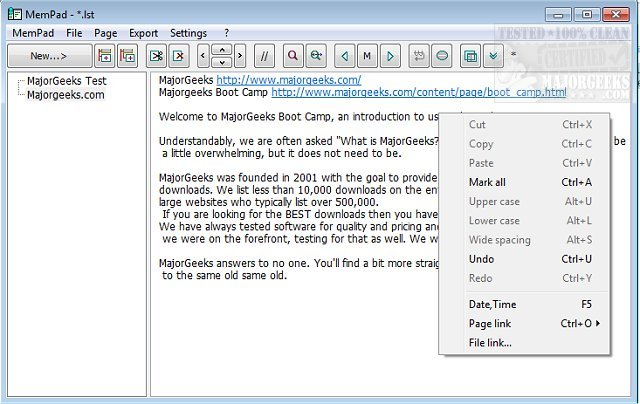The image size is (640, 404).
Task: Click the text 'MajorGeeks was founded in 2001'
Action: tap(238, 178)
